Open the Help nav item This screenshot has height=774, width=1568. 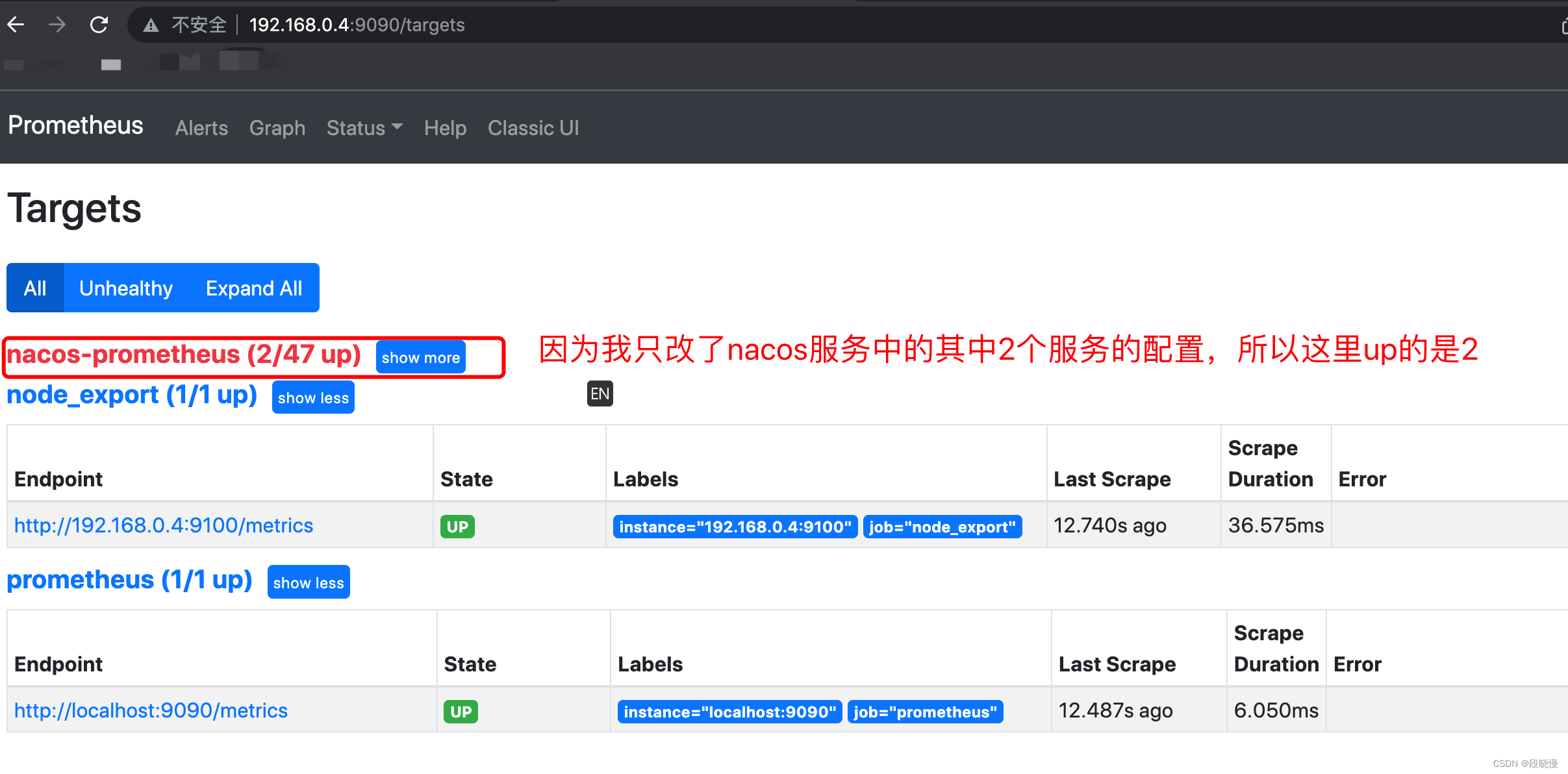pos(445,128)
